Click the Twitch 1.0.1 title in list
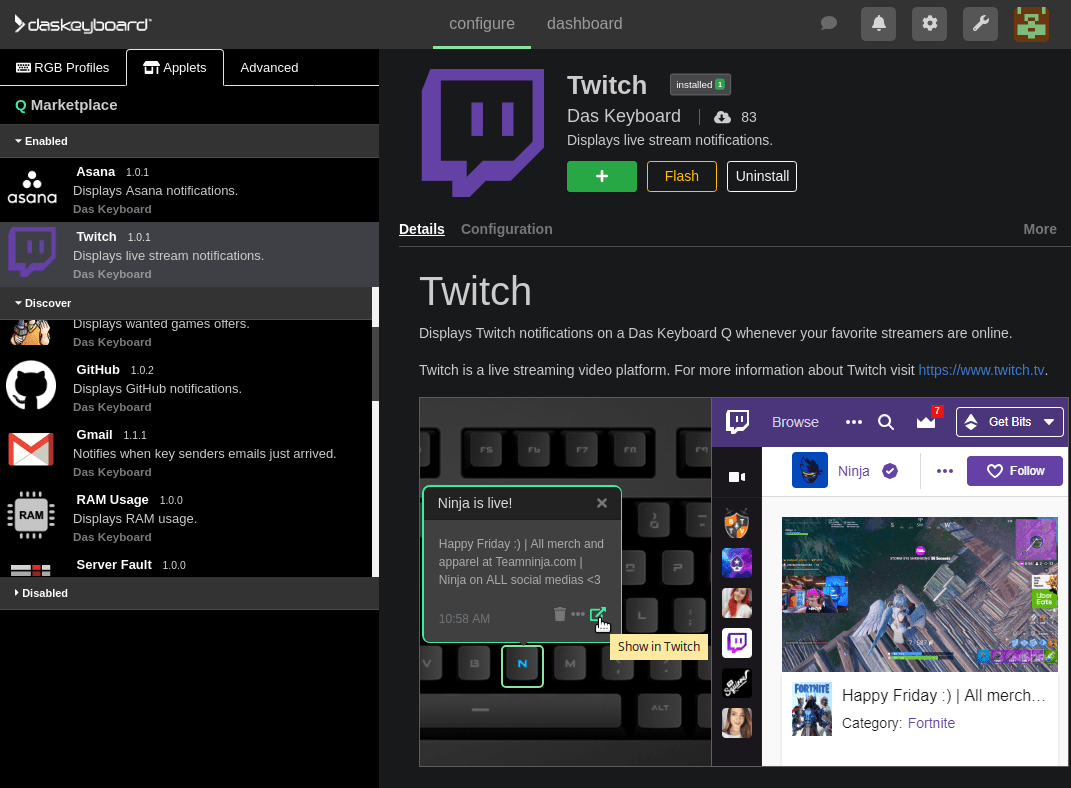 [x=113, y=237]
